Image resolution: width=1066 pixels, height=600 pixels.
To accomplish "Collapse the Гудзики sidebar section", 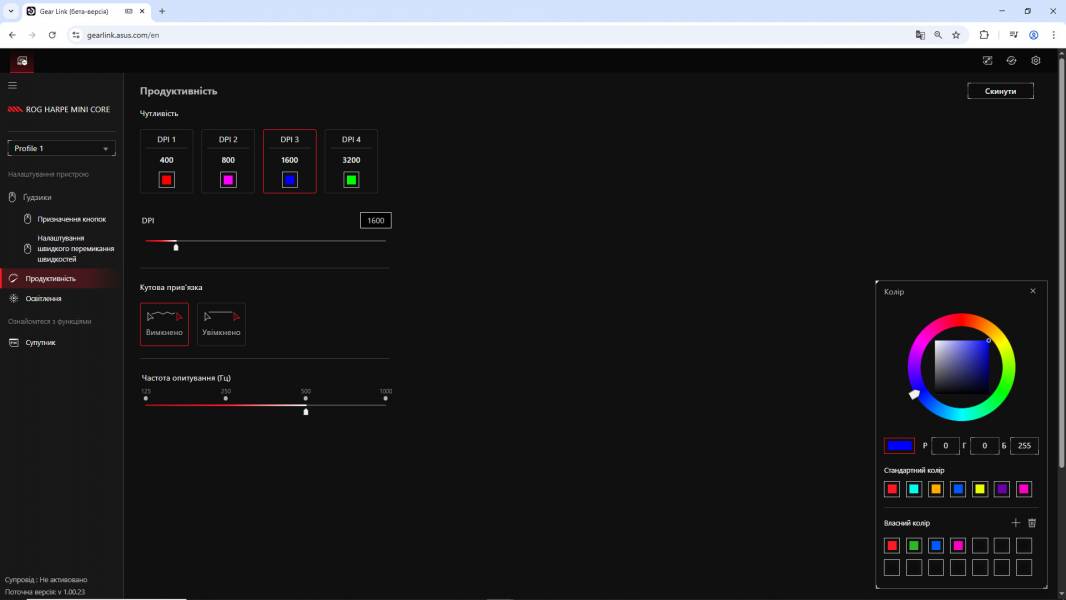I will click(37, 197).
